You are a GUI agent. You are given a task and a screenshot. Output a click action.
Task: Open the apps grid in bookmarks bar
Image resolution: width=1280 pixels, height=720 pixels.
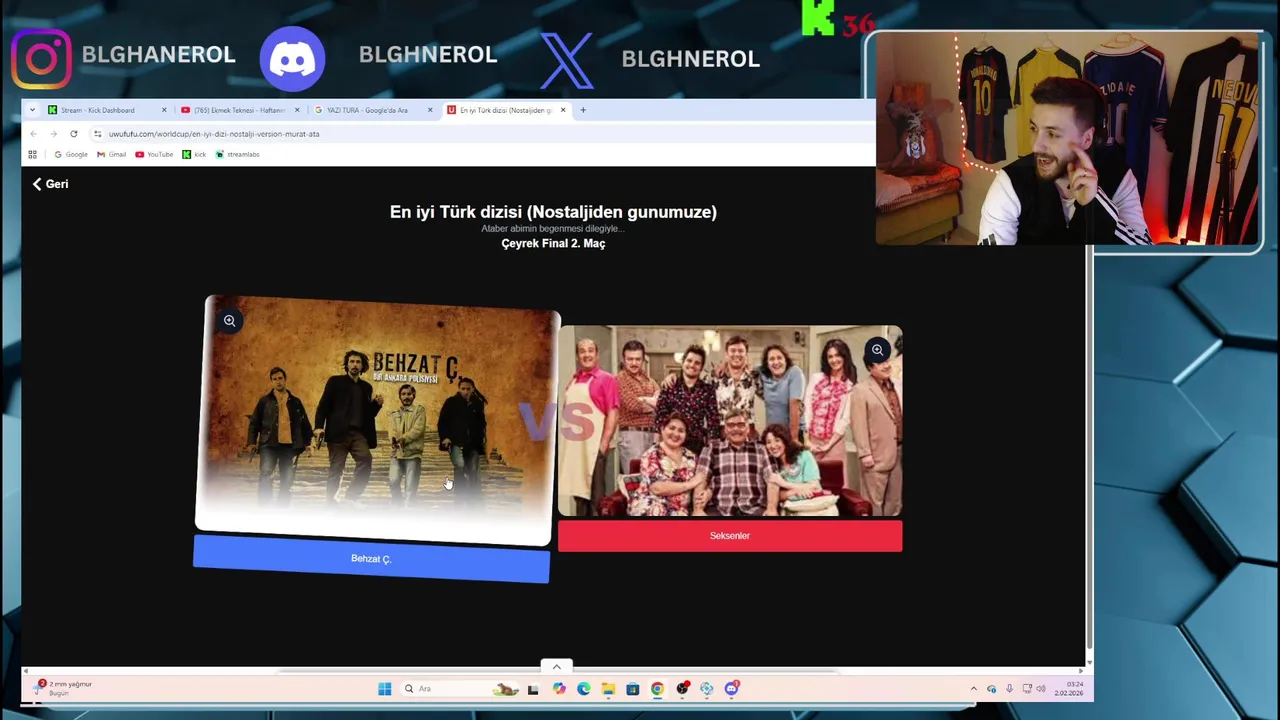coord(32,154)
